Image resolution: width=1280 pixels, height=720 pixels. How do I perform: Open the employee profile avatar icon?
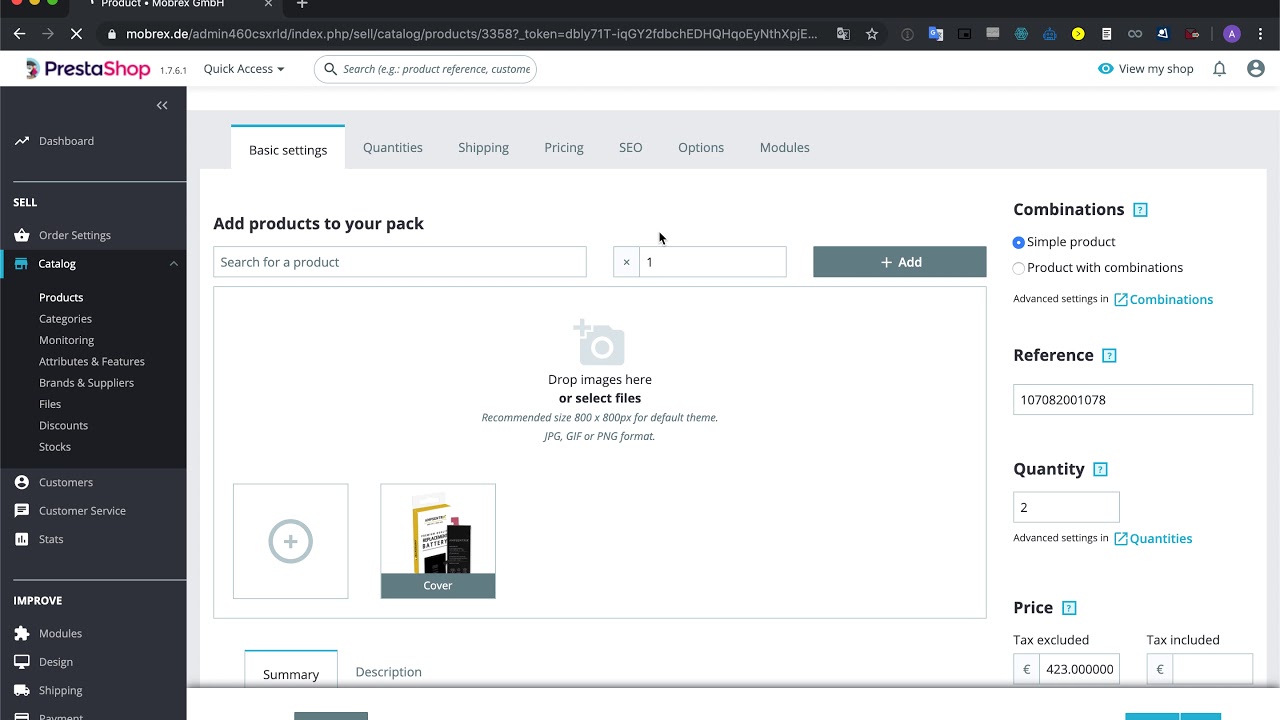(1256, 69)
